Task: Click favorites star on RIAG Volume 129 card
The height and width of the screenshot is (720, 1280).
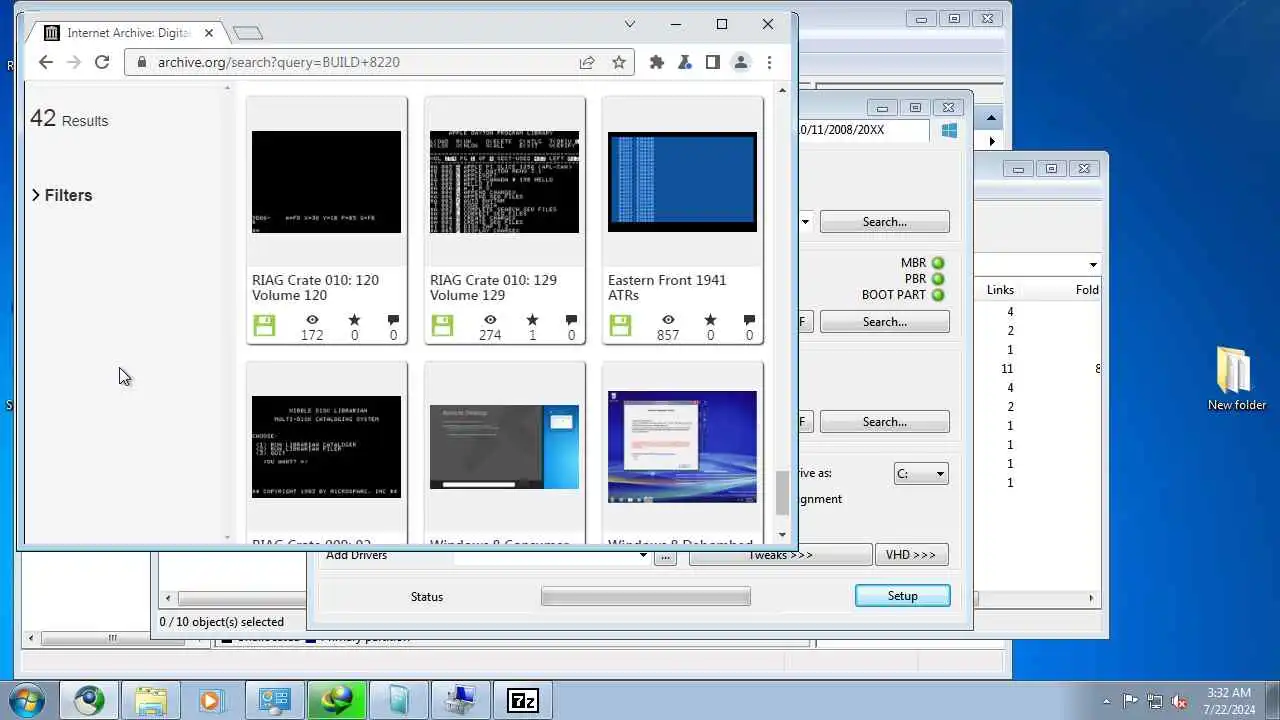Action: 532,320
